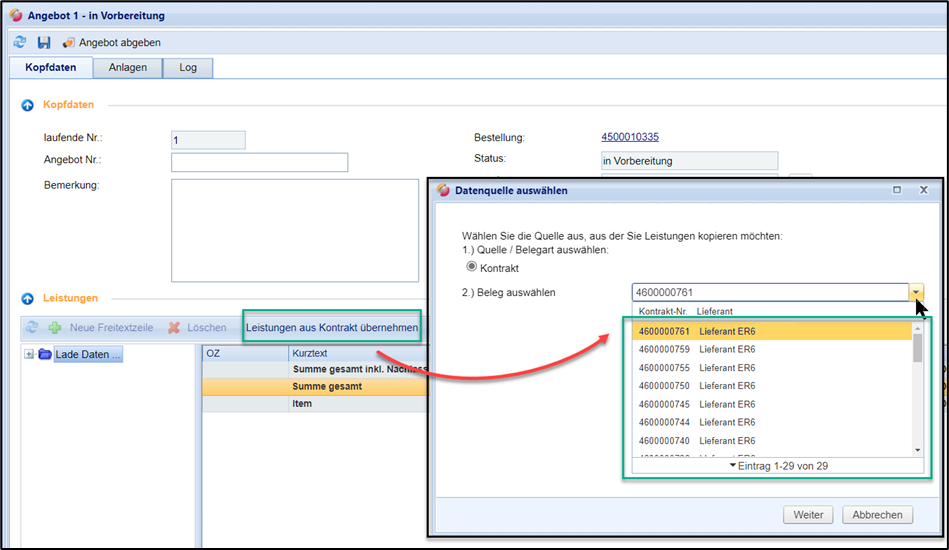Viewport: 949px width, 550px height.
Task: Click the Angebot abgeben toolbar button
Action: coord(111,43)
